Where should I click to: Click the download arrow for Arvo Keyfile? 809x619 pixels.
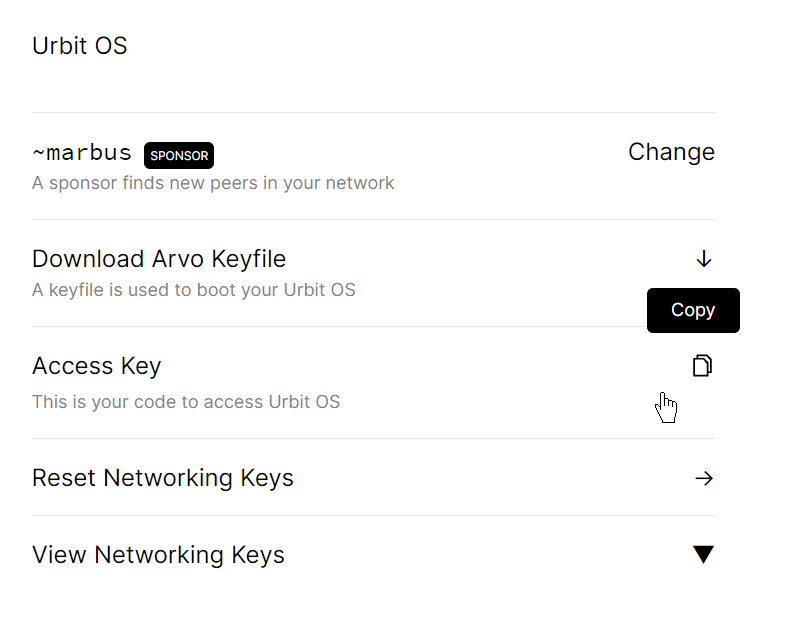pyautogui.click(x=703, y=259)
